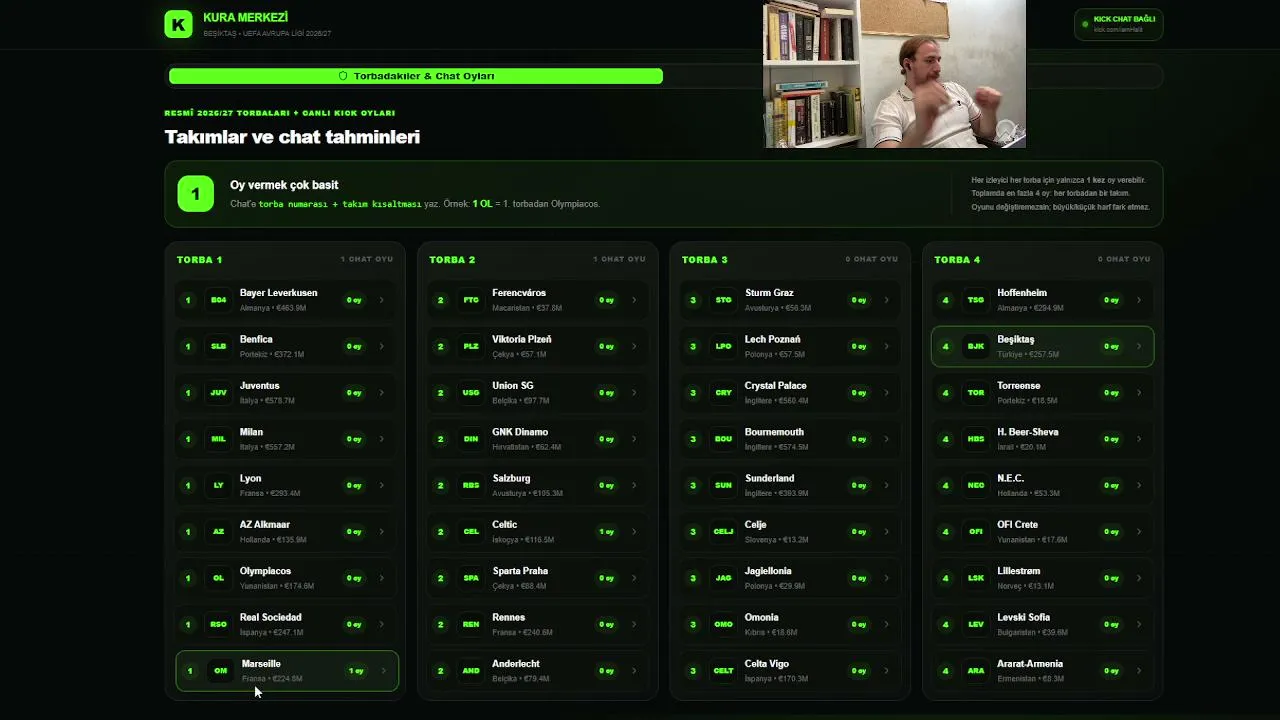Click the JUV badge for Juventus

click(218, 393)
